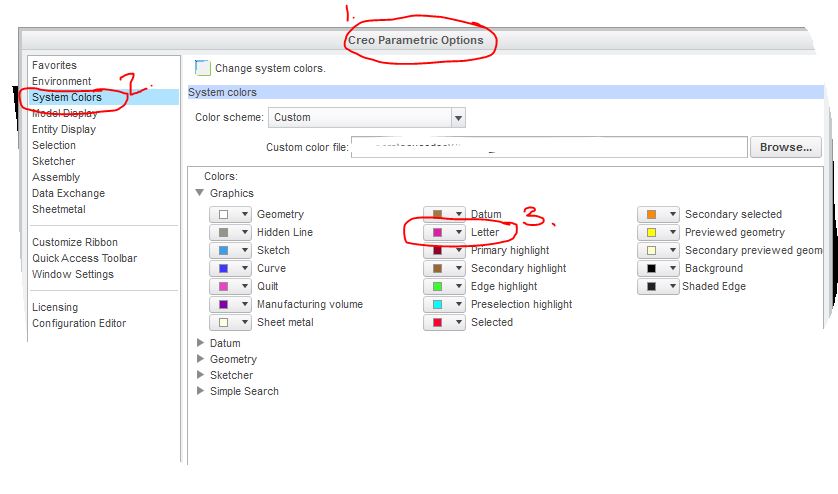Open the Curve color dropdown arrow
The height and width of the screenshot is (494, 838).
(x=245, y=268)
